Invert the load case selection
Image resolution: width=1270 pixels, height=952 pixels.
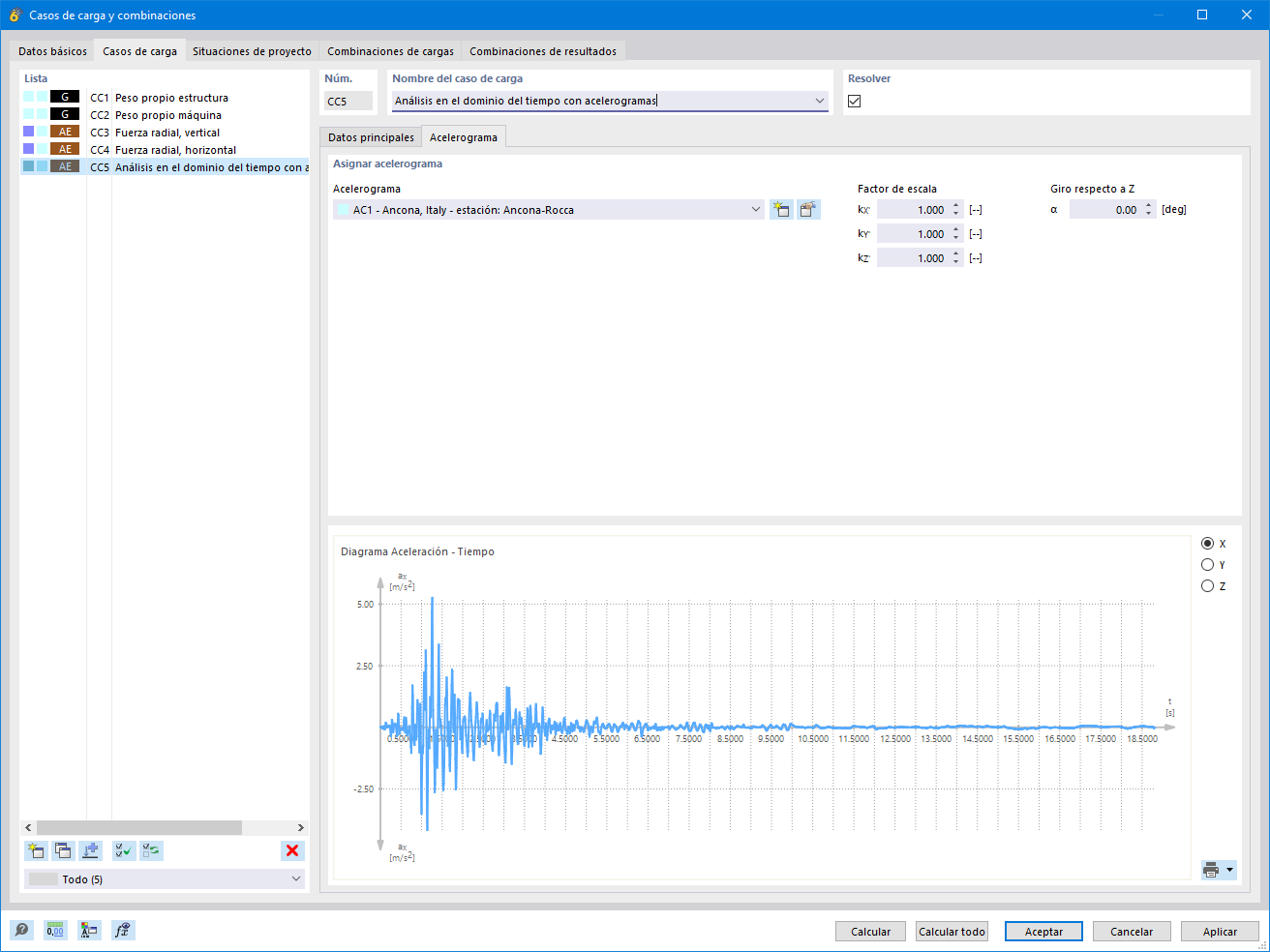tap(151, 850)
